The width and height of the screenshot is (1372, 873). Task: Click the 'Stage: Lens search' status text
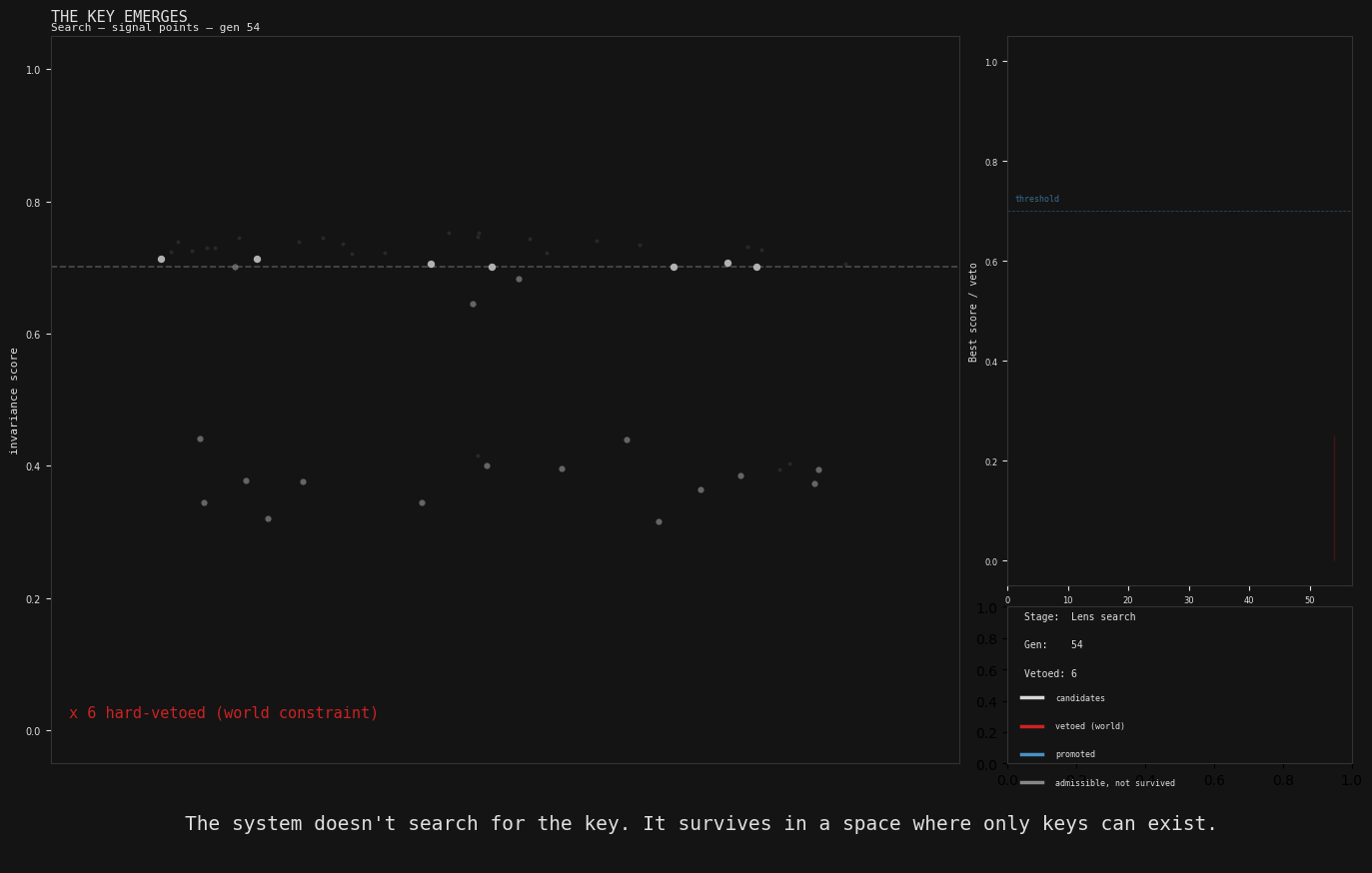click(1079, 617)
